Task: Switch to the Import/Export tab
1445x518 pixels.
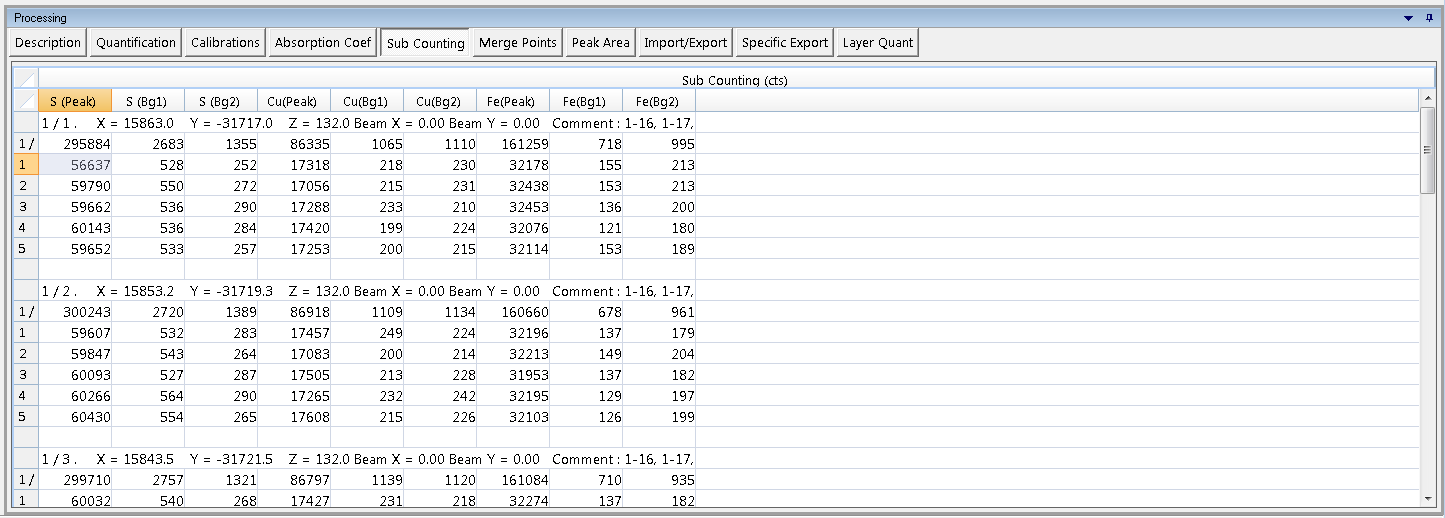Action: 685,43
